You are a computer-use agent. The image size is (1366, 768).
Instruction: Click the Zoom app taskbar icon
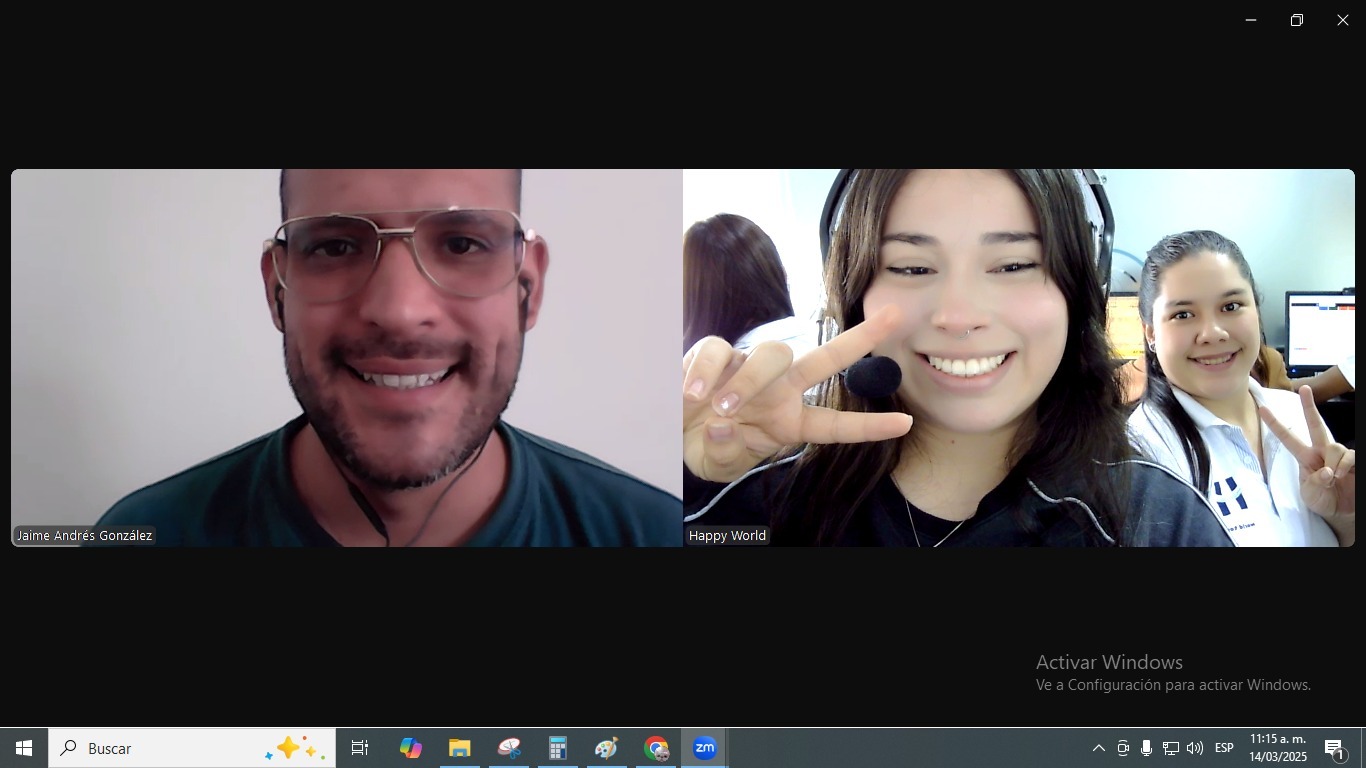[704, 748]
